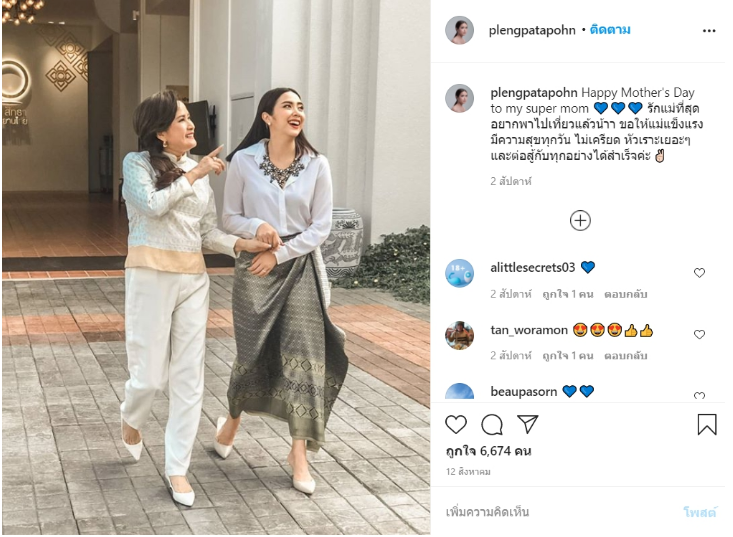This screenshot has width=733, height=537.
Task: View the 6,674 likes list
Action: tap(489, 451)
